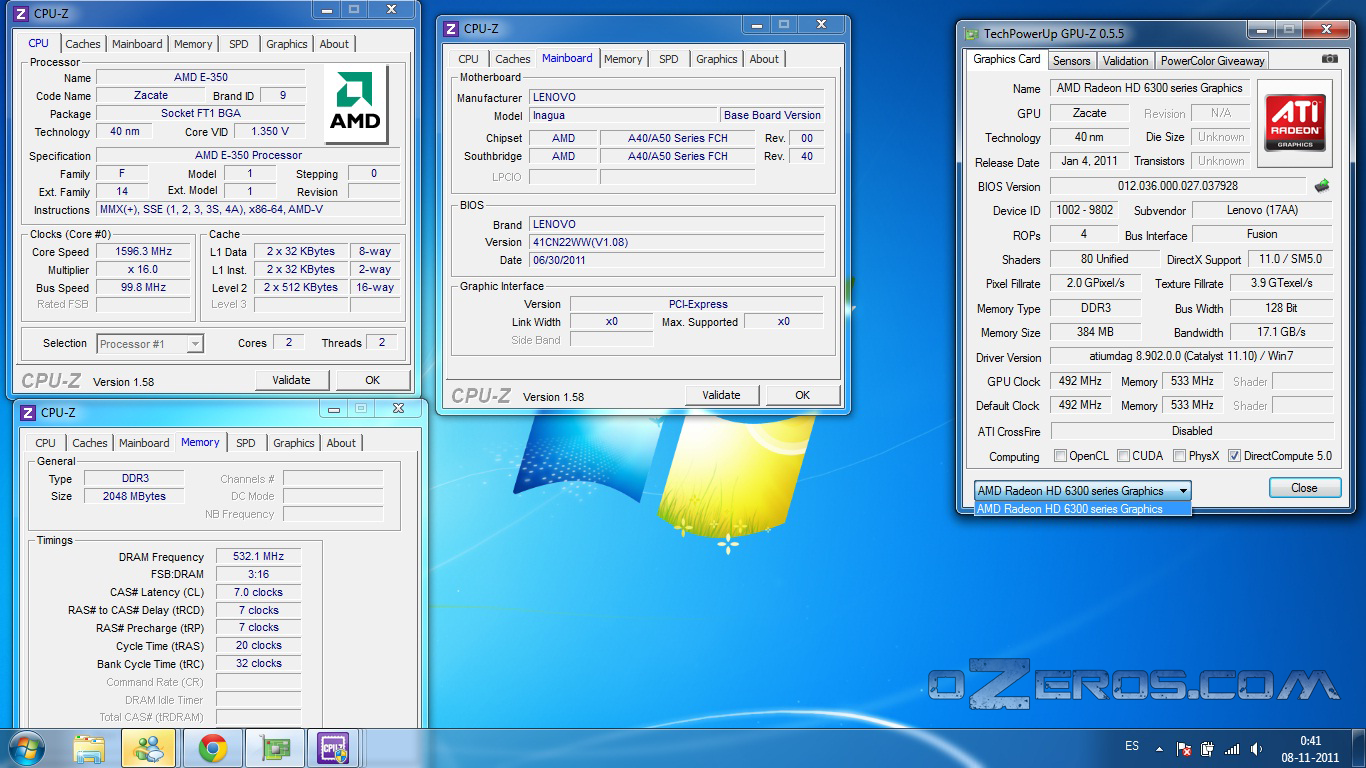Screen dimensions: 1366x768
Task: Click the Memory Size 2048 MBytes value
Action: 134,496
